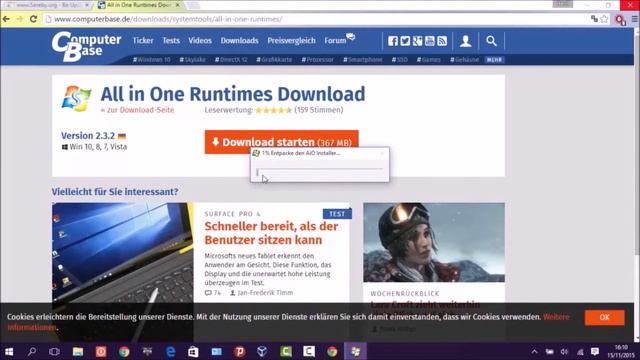640x360 pixels.
Task: Click the #Grafikkarte tag
Action: (x=274, y=60)
